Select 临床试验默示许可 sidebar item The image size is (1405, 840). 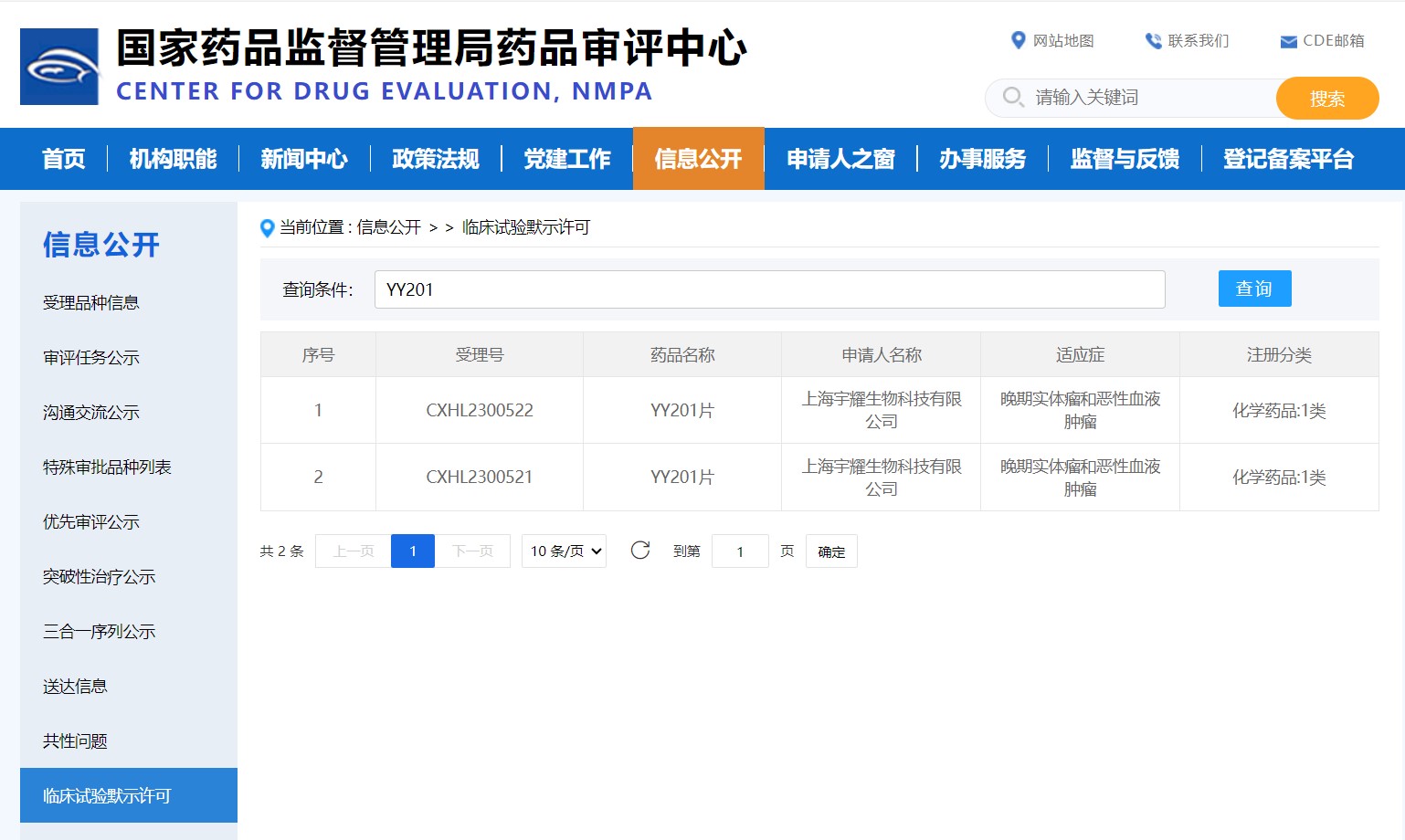coord(107,796)
